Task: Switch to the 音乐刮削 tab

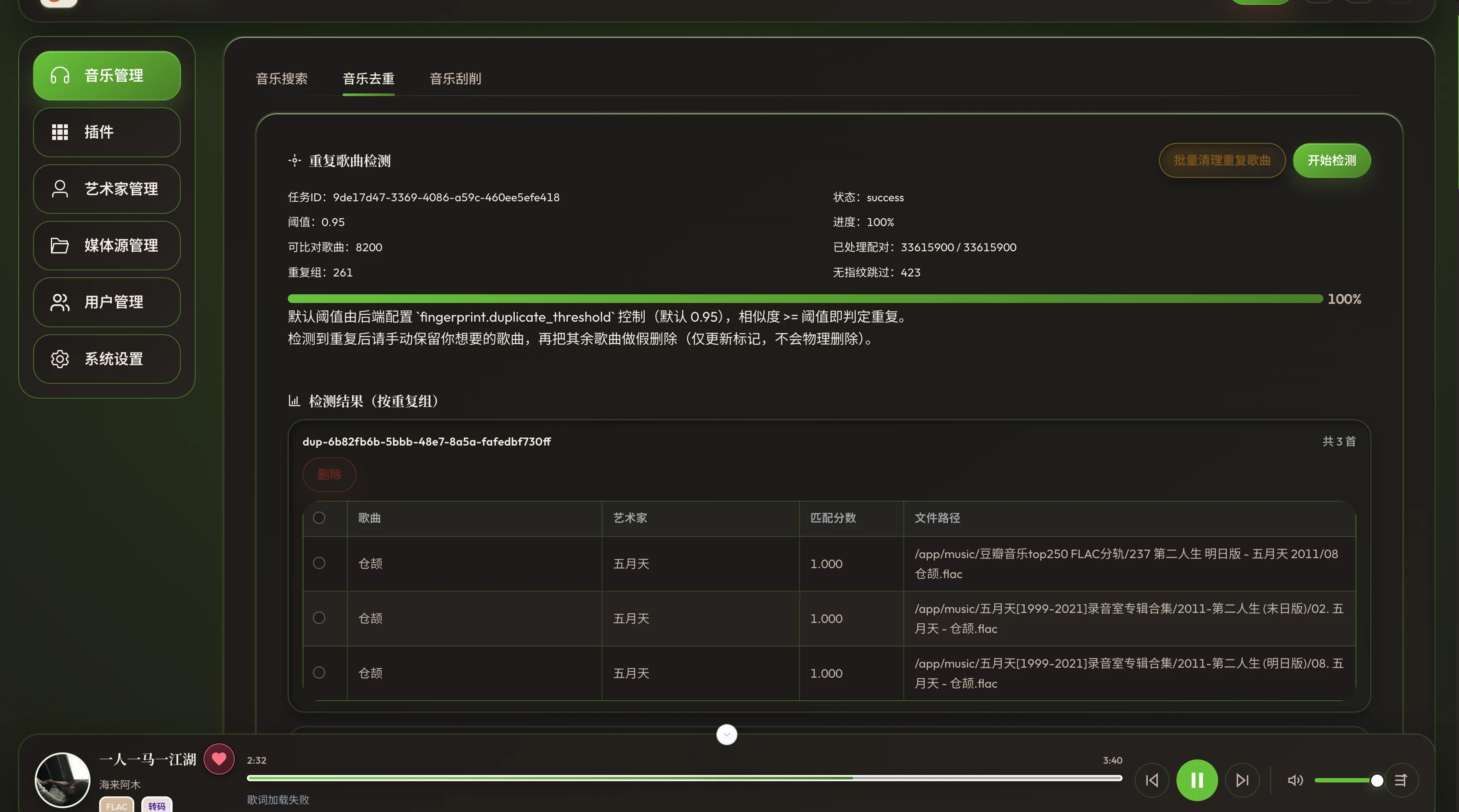Action: click(455, 79)
